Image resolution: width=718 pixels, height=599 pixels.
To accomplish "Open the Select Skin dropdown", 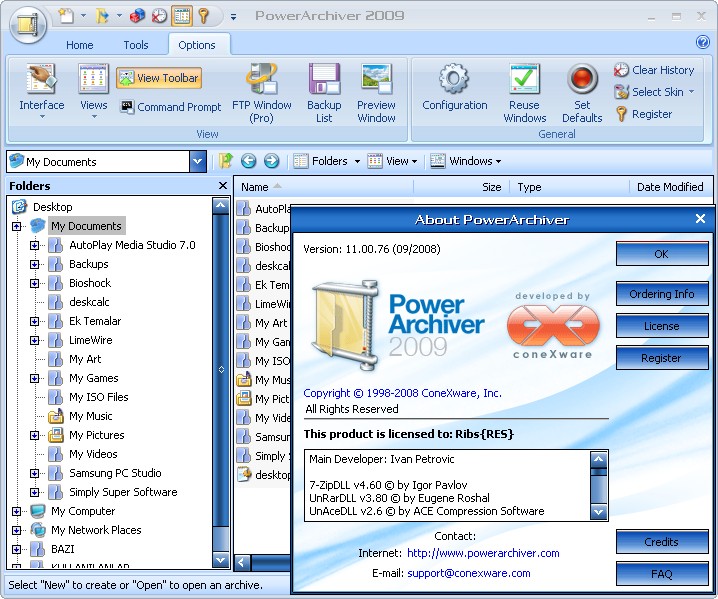I will (x=654, y=92).
